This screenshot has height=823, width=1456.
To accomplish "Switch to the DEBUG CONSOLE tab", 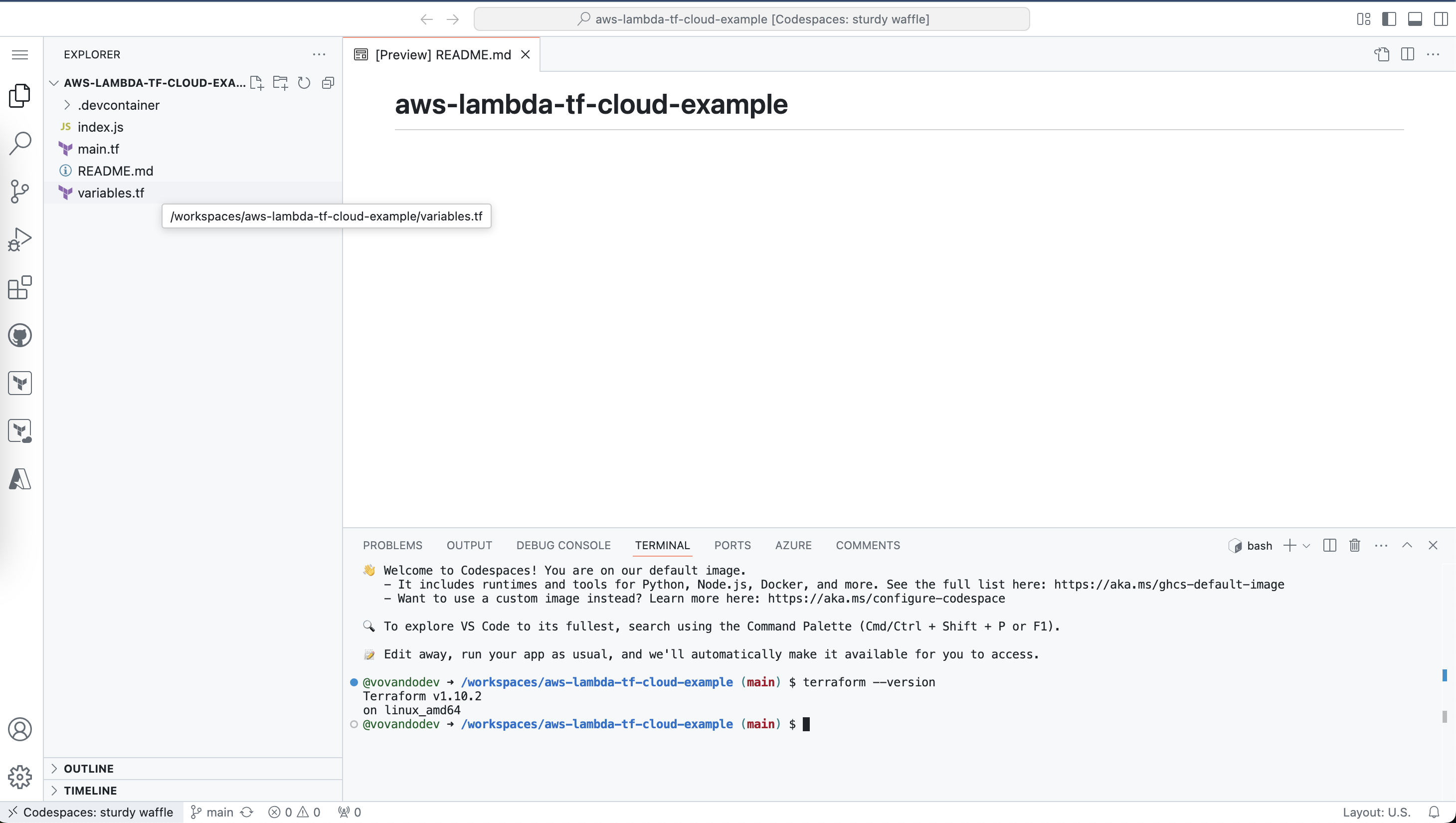I will coord(563,546).
